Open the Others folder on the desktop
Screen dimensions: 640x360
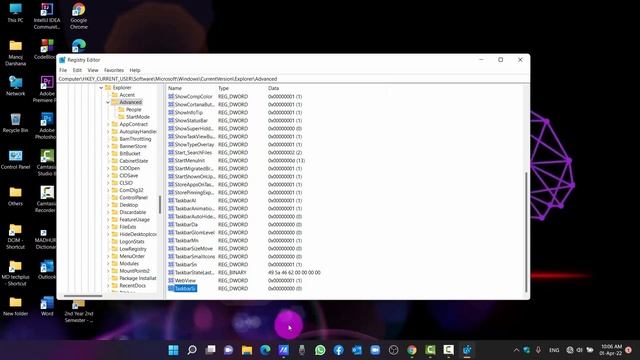[x=16, y=196]
